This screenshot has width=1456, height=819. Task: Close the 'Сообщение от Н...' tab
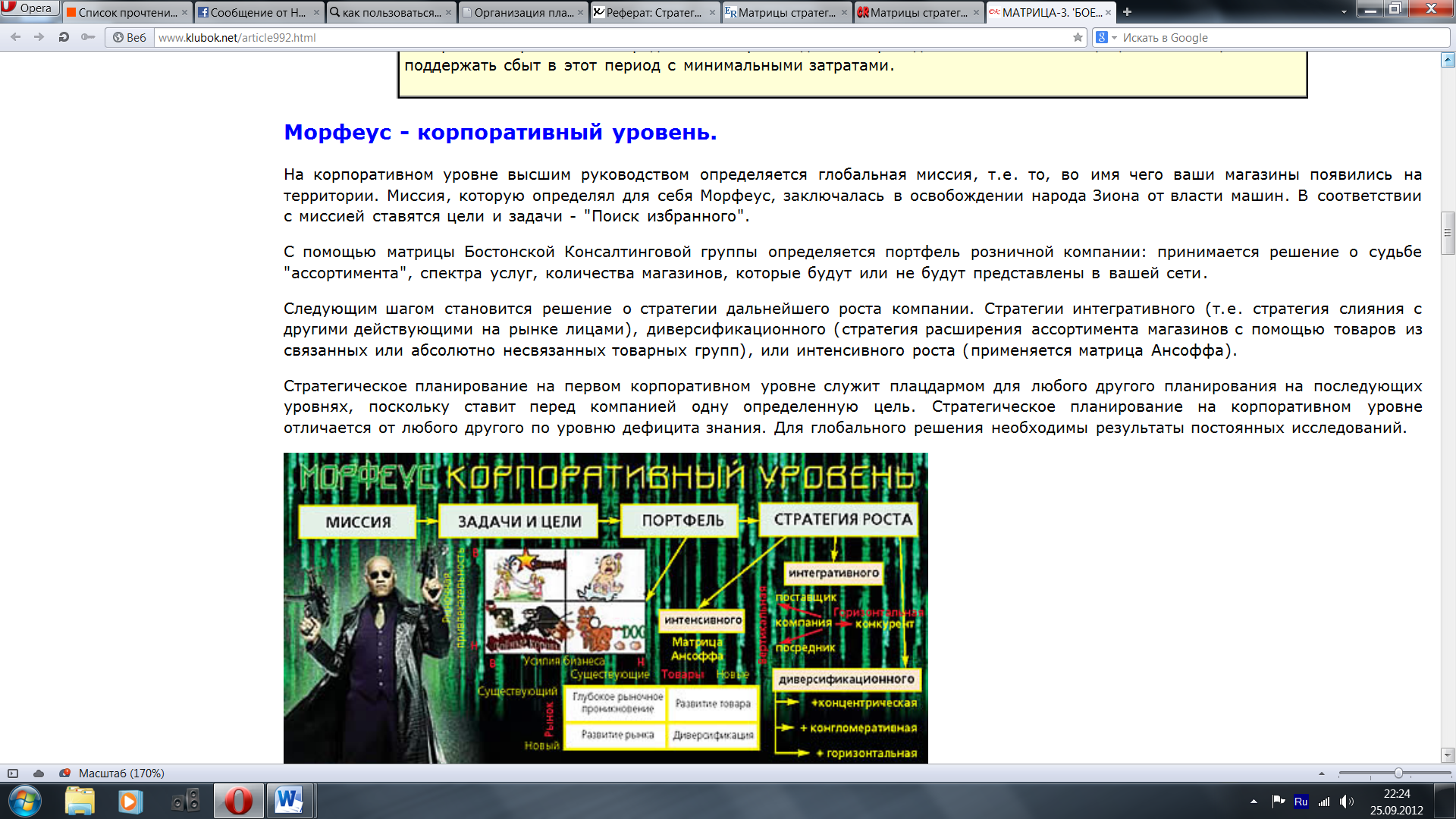[x=316, y=12]
